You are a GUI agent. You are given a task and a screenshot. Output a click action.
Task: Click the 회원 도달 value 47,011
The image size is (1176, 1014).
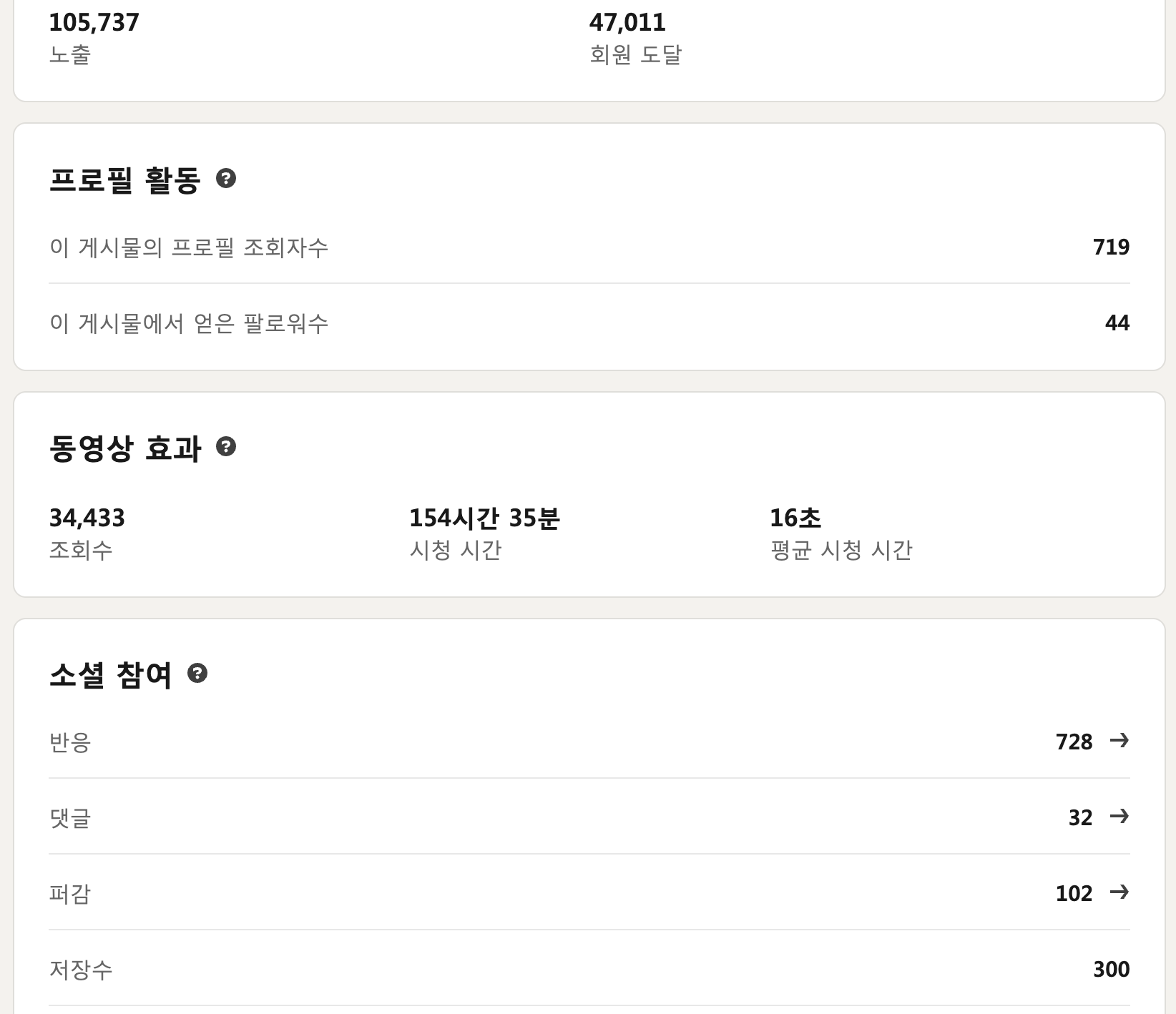click(629, 21)
